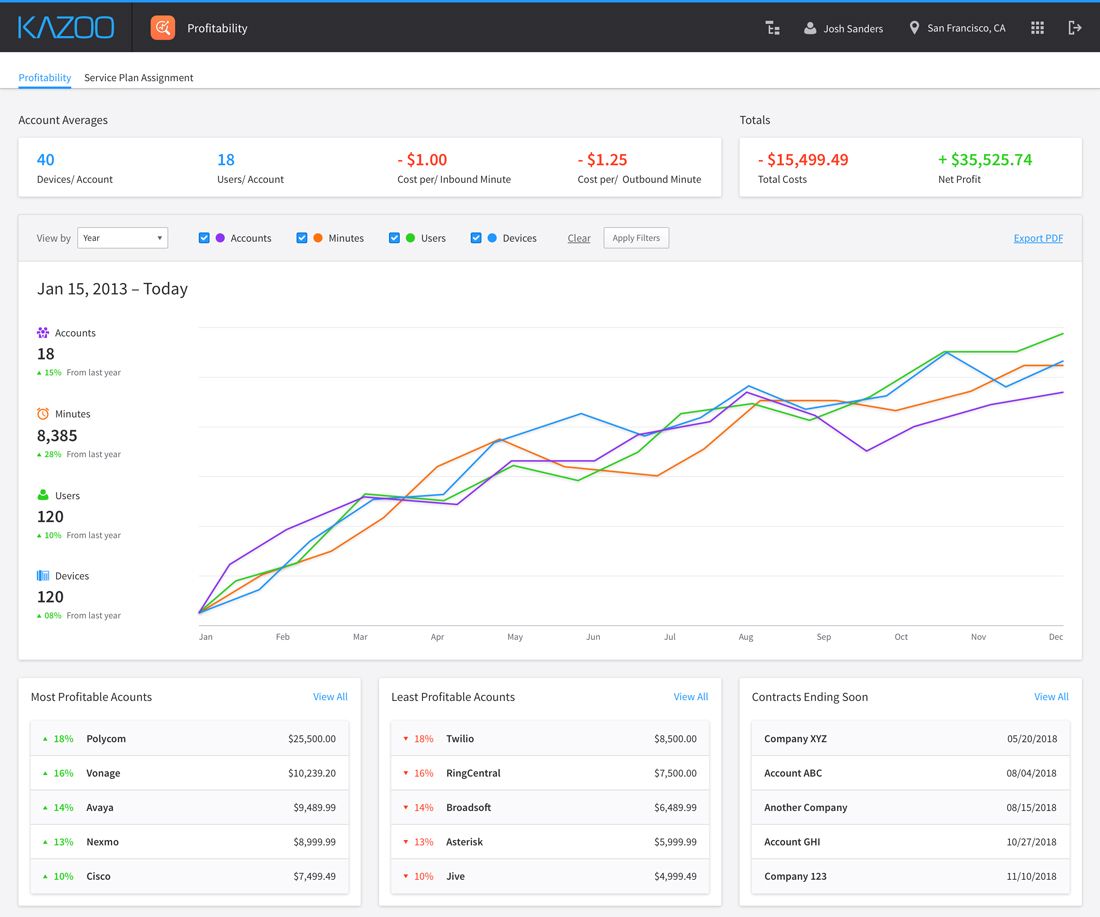The width and height of the screenshot is (1100, 917).
Task: Select the Profitability tab
Action: tap(45, 78)
